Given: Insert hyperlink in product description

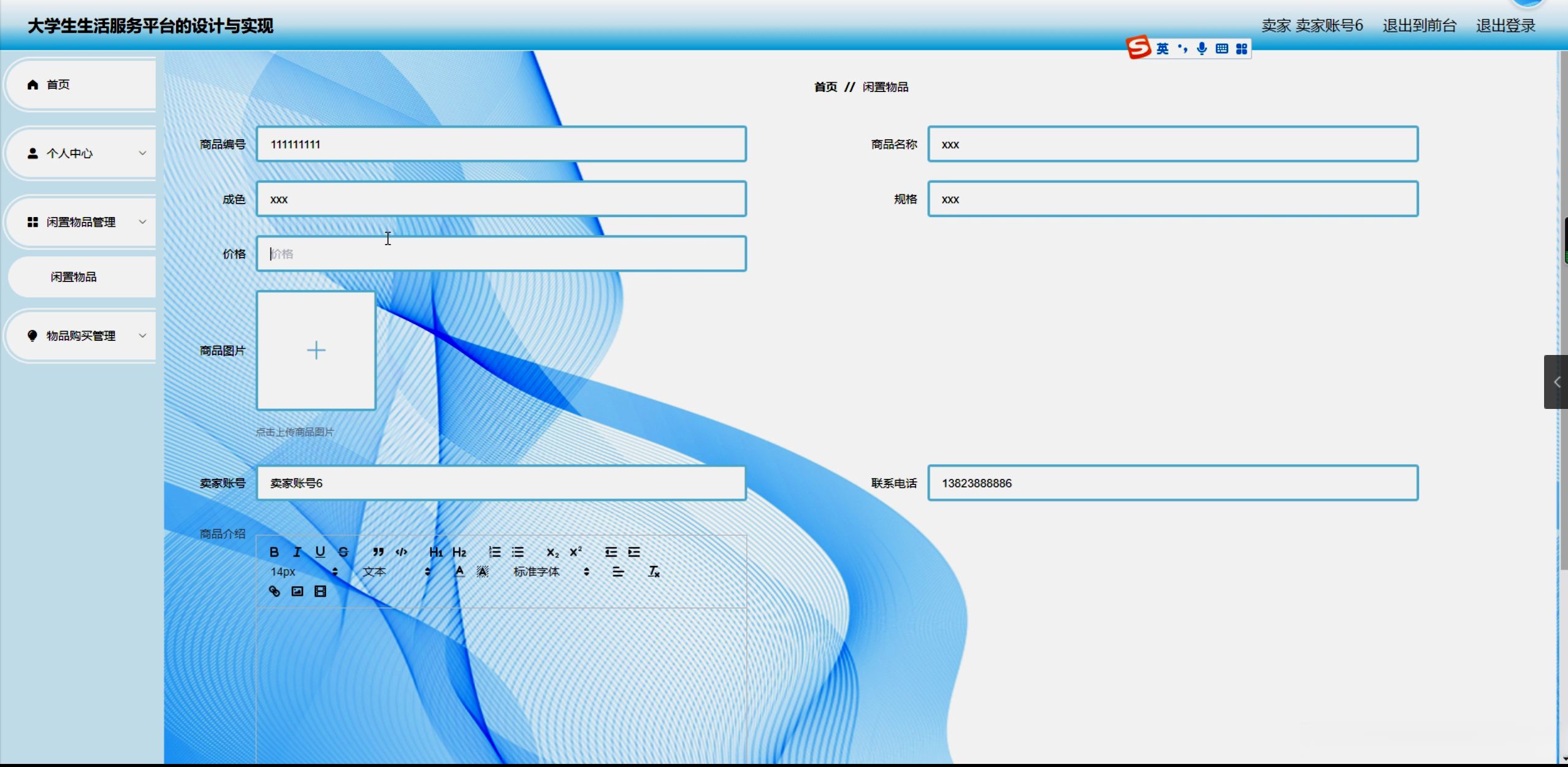Looking at the screenshot, I should pos(274,591).
